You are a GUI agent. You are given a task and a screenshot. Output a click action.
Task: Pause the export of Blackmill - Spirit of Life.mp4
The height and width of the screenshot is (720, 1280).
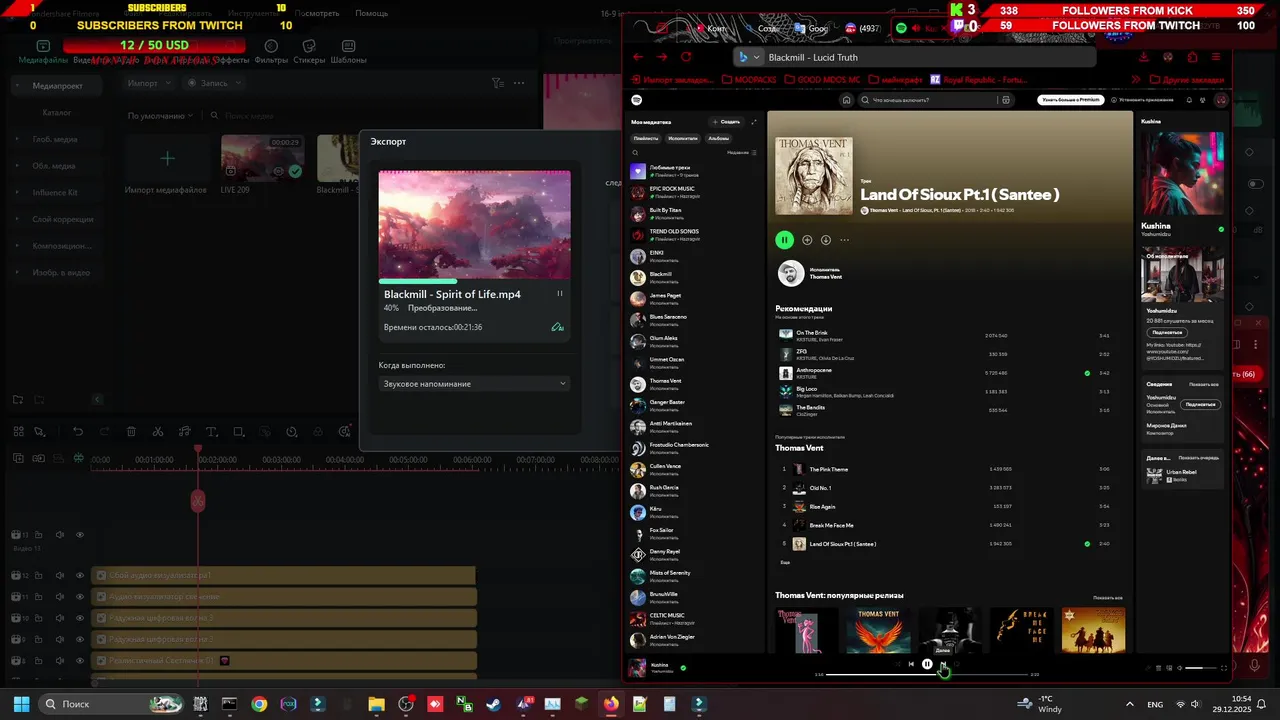point(559,294)
